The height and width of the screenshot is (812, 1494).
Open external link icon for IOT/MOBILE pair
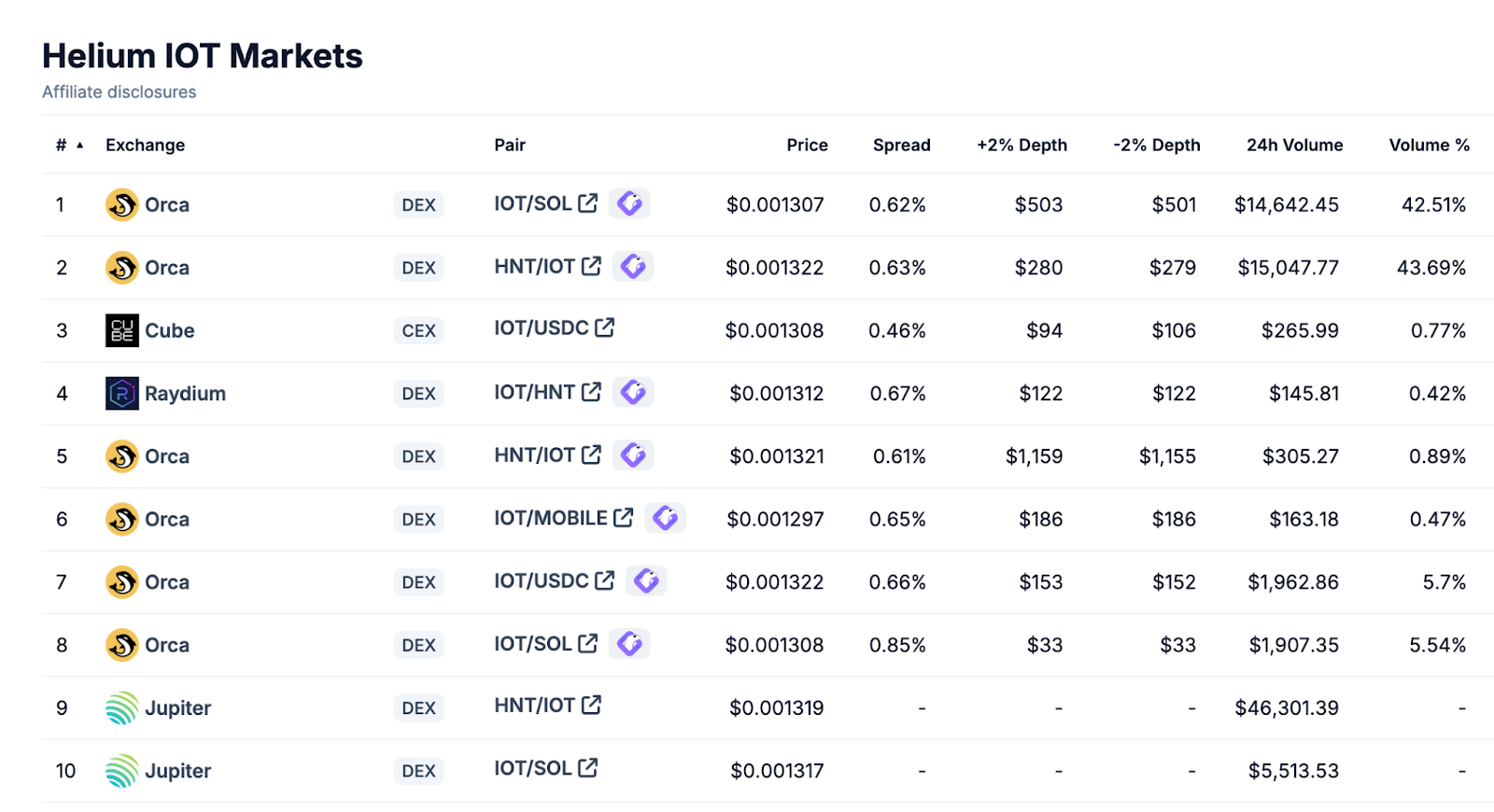[x=624, y=517]
